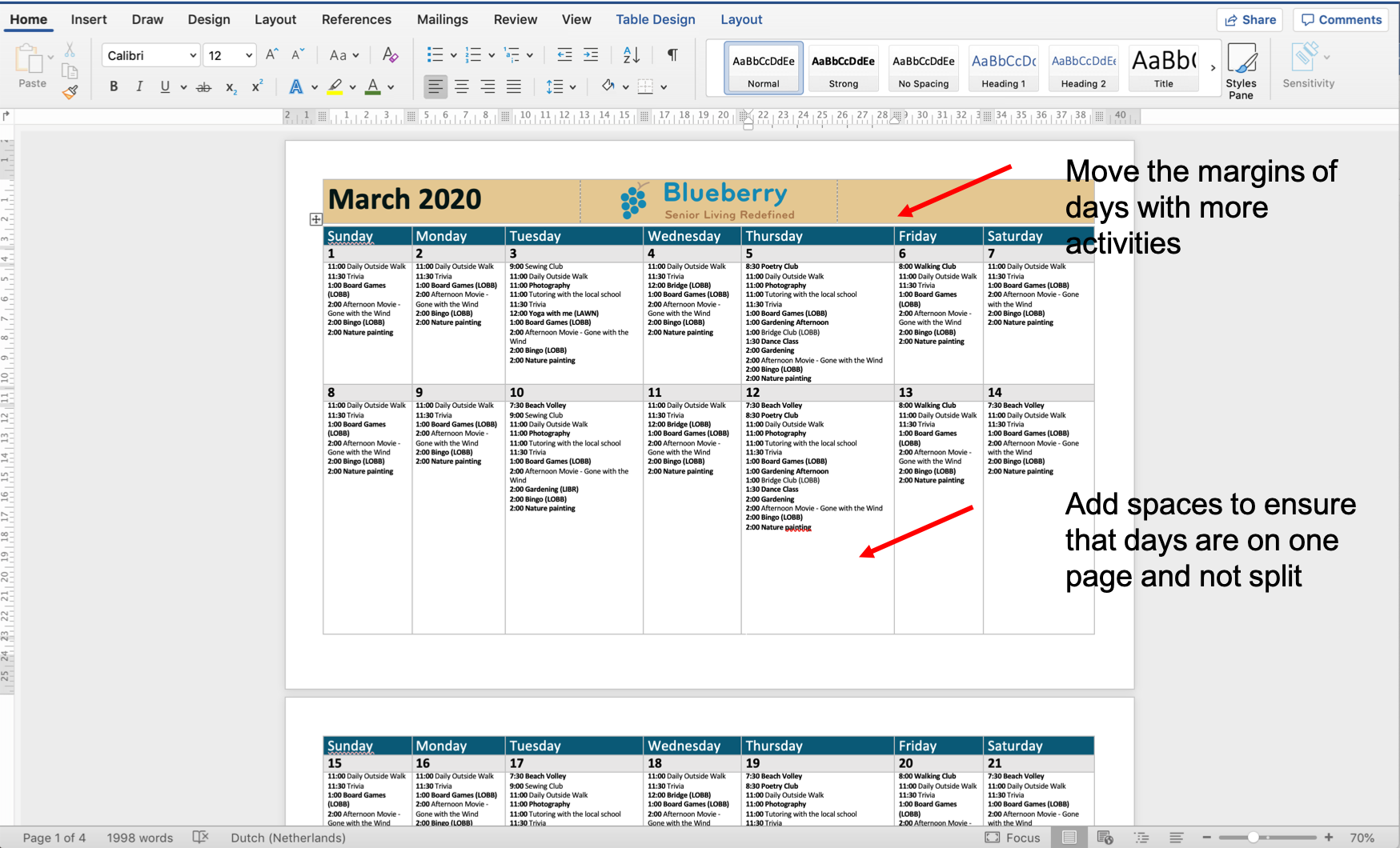Apply subscript formatting
The width and height of the screenshot is (1400, 848).
click(231, 87)
